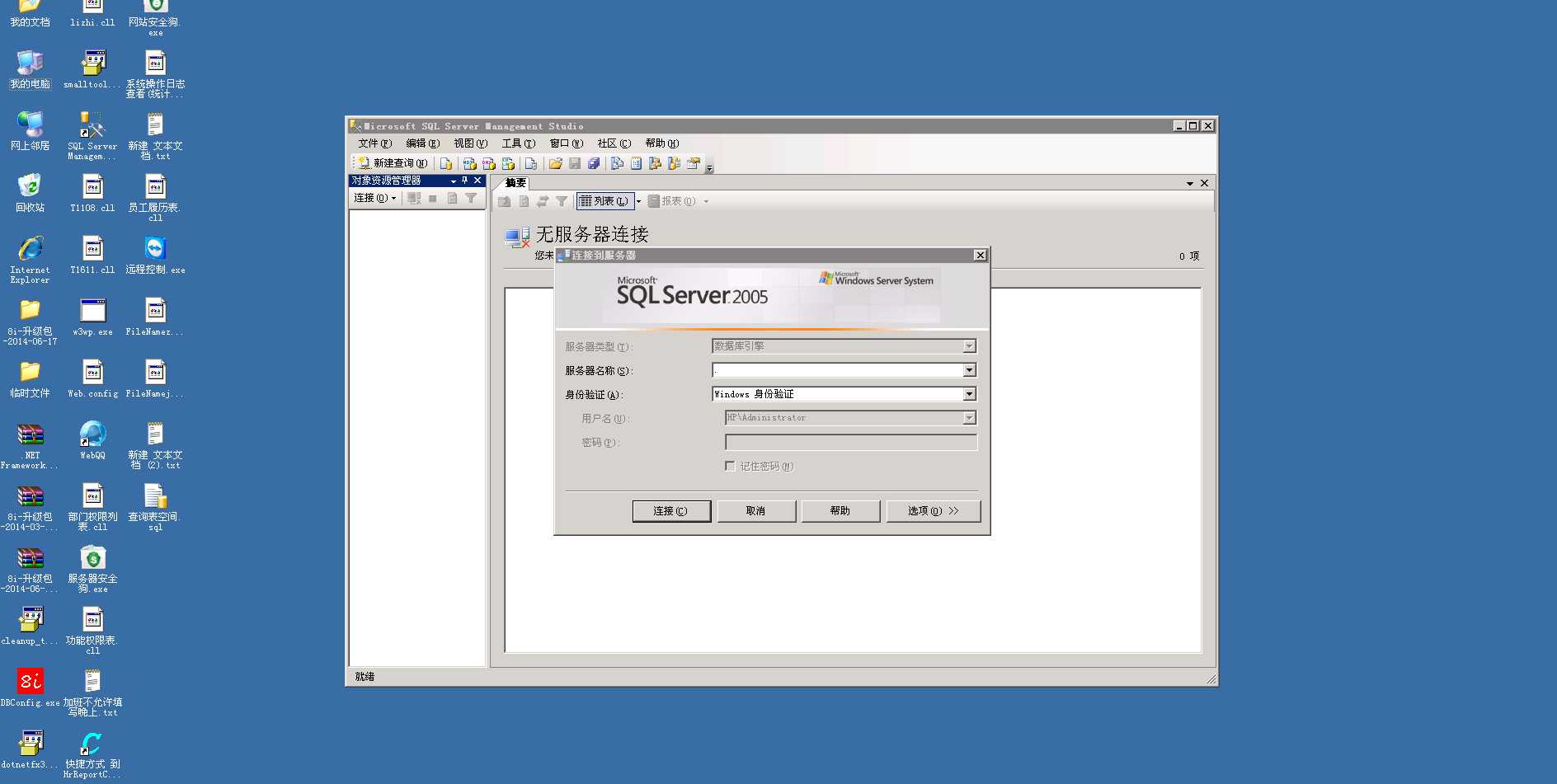Click the 列表(L) view button
This screenshot has width=1557, height=784.
tap(604, 201)
